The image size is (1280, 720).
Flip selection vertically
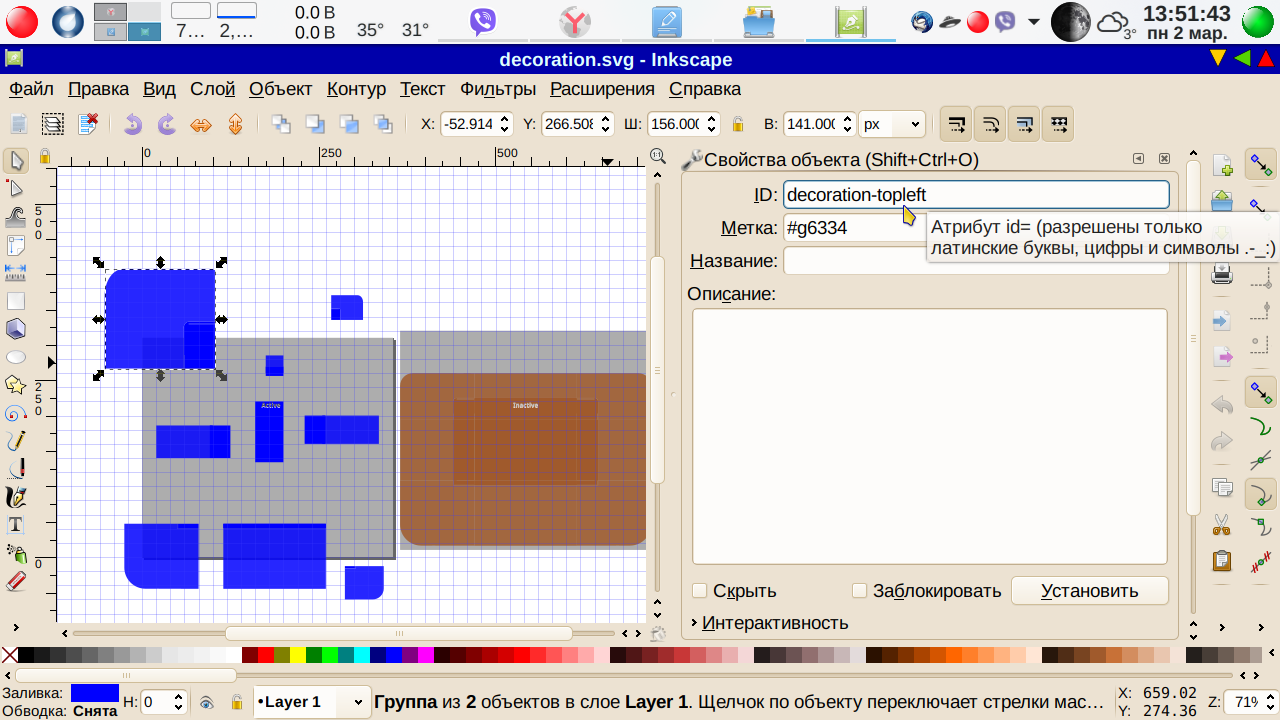tap(235, 124)
